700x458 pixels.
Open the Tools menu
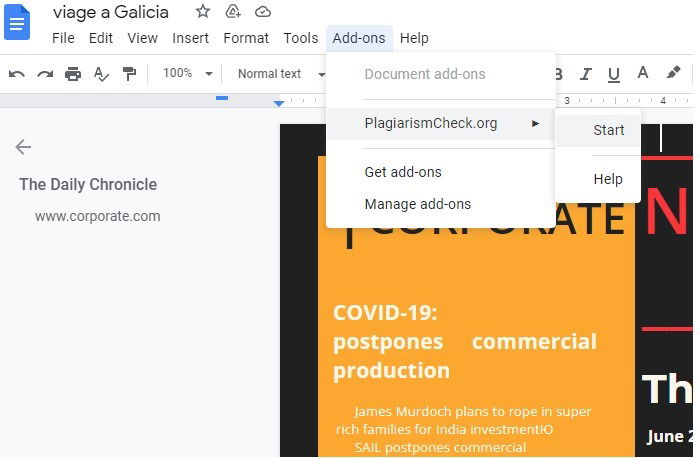tap(300, 38)
